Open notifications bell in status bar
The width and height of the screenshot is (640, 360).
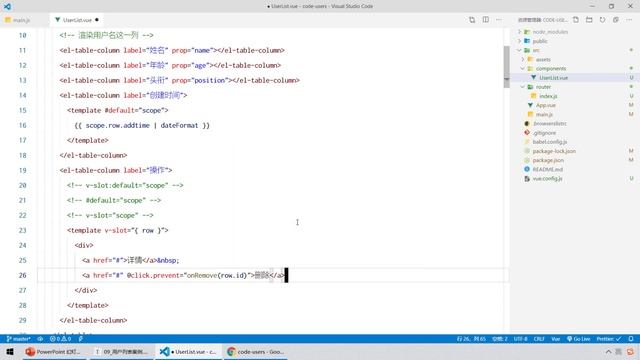(x=631, y=339)
